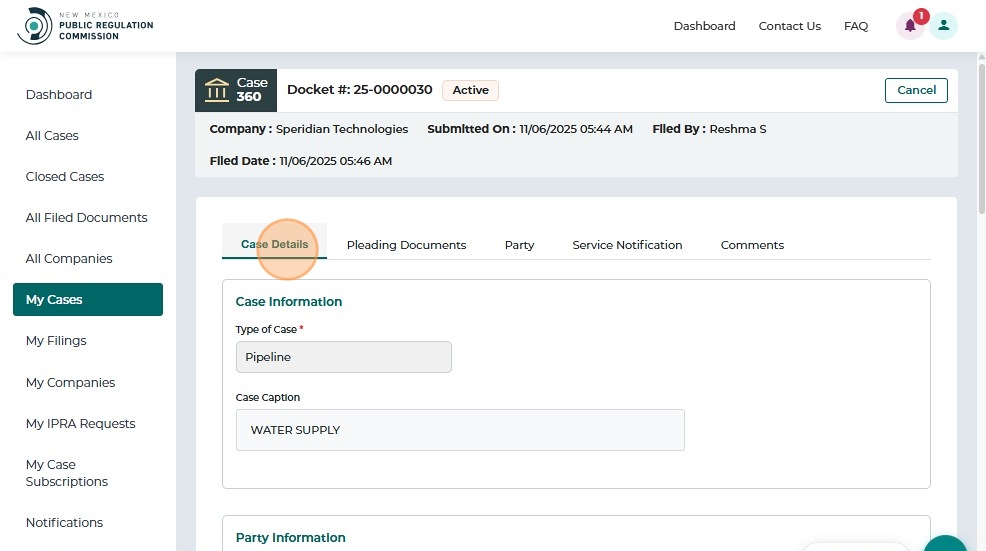Click the Case 360 courthouse icon

tap(217, 90)
